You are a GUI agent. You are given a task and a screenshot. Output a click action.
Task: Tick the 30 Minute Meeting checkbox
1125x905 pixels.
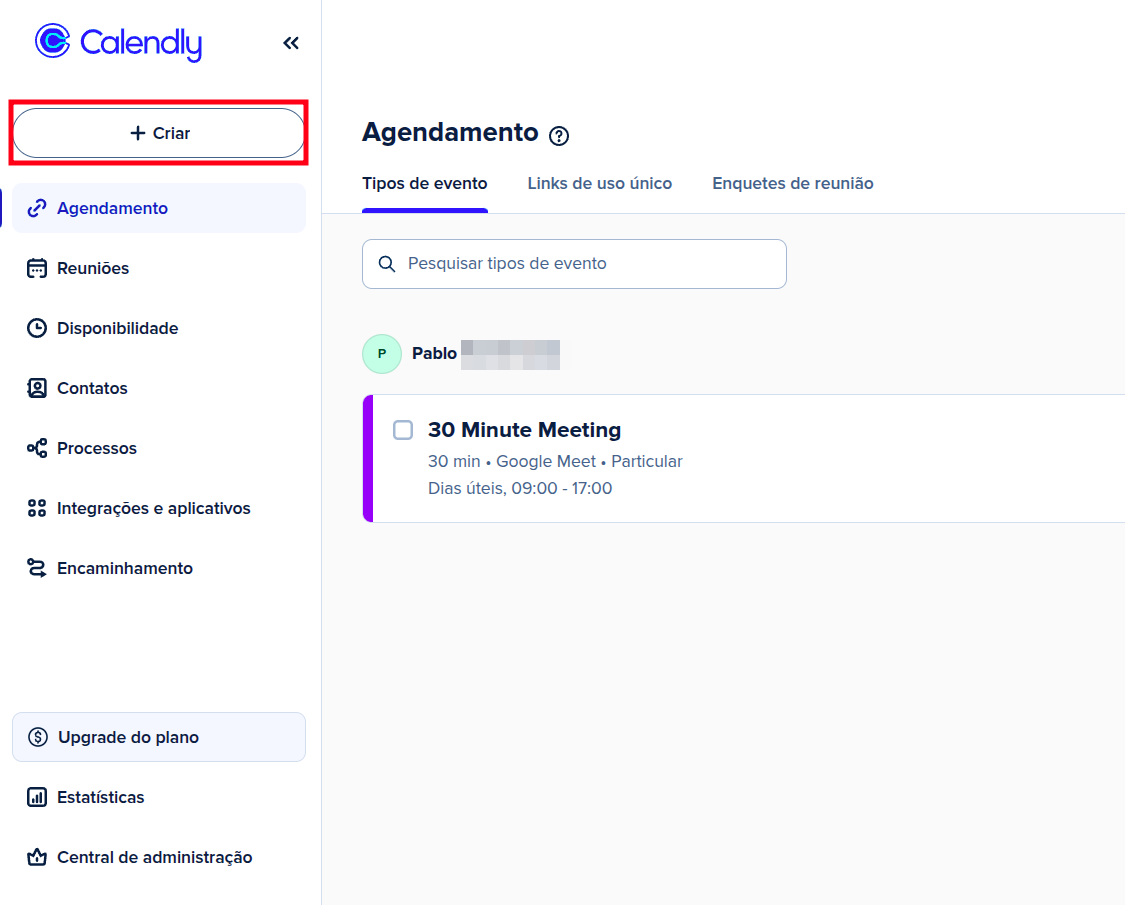403,430
